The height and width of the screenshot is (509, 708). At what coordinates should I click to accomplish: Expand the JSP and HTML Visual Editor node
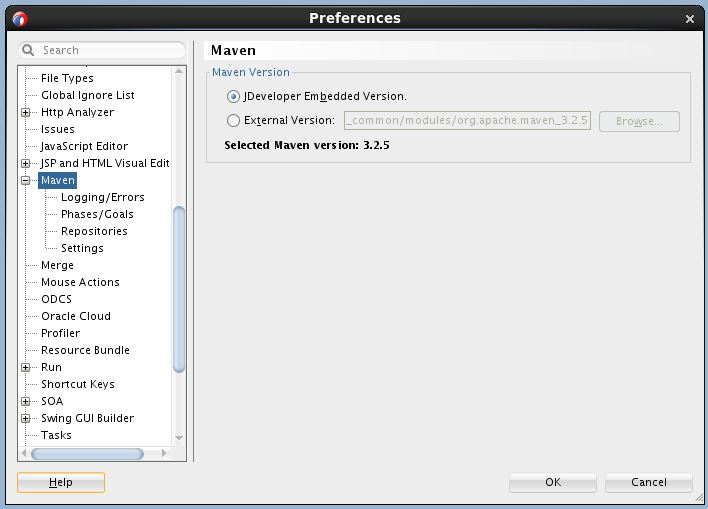pos(26,163)
